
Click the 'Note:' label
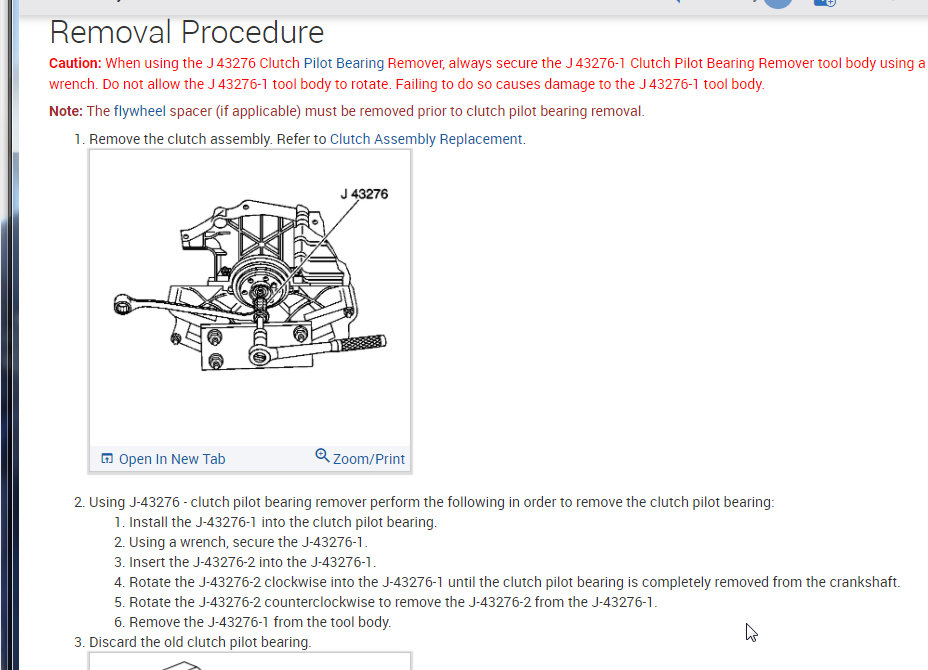[x=66, y=111]
